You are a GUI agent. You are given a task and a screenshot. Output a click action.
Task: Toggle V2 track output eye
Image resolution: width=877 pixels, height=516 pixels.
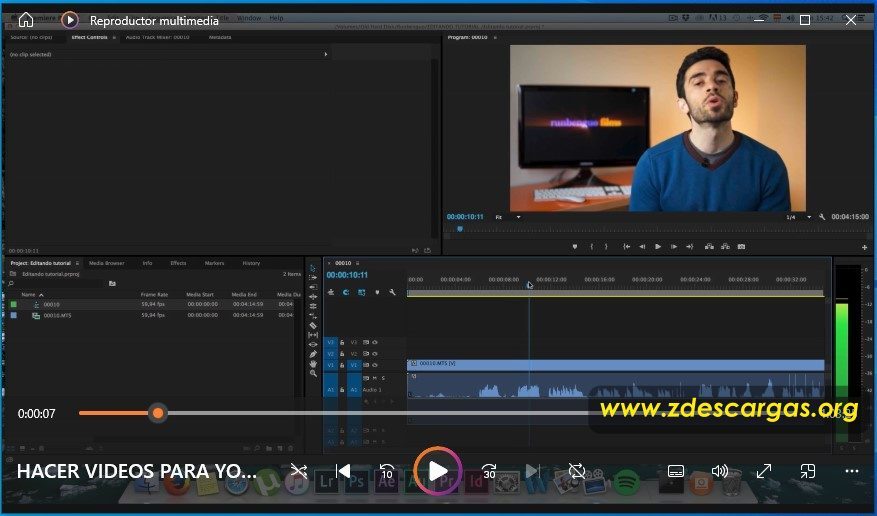pos(375,354)
